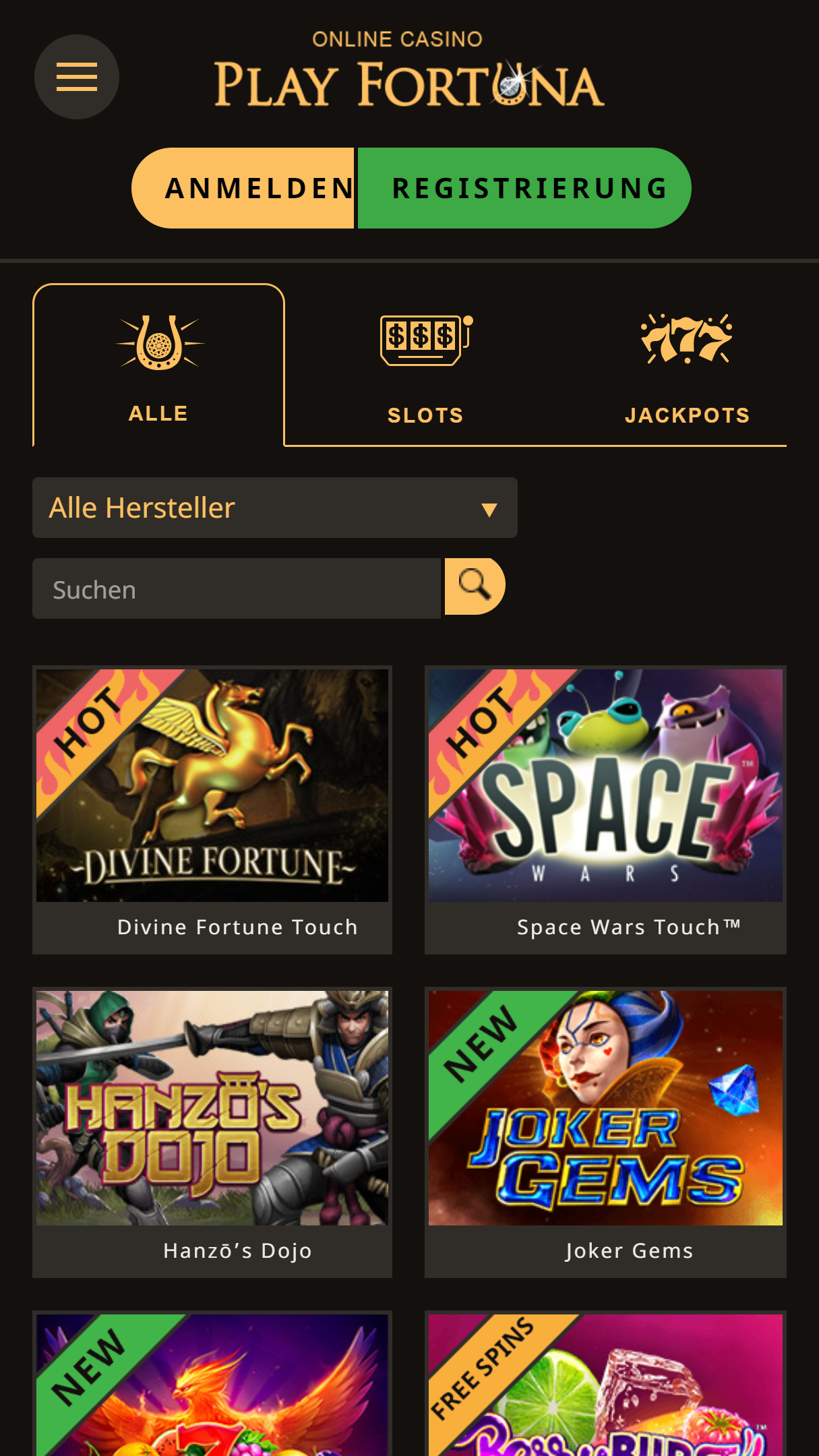Click the golden horseshoe icon under Alle

pyautogui.click(x=160, y=342)
